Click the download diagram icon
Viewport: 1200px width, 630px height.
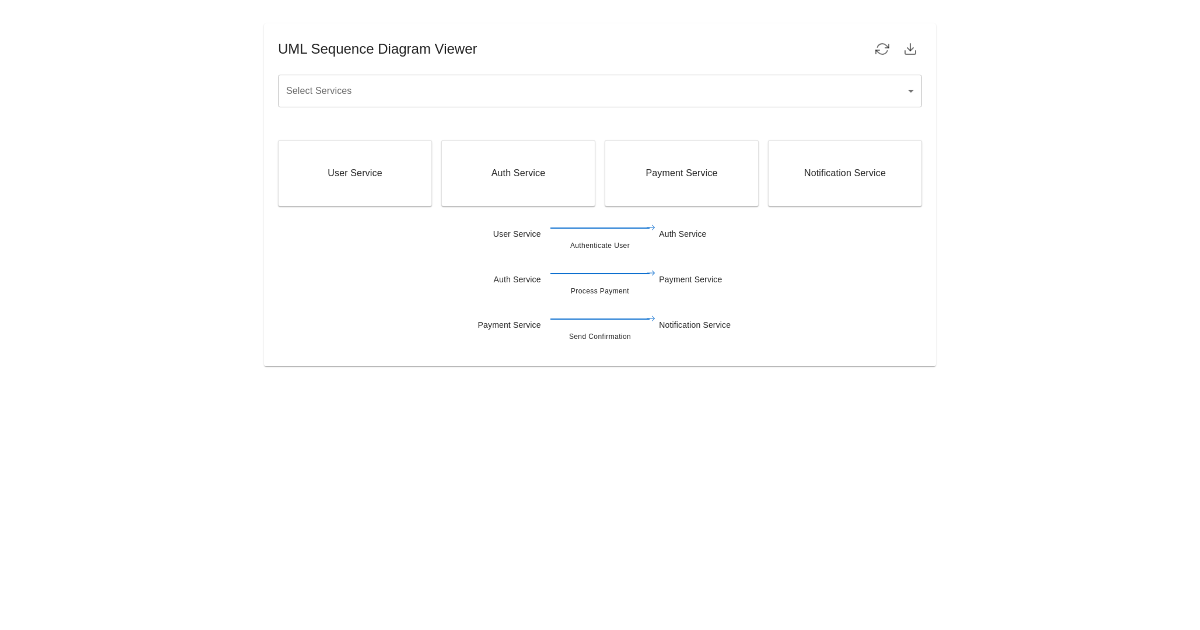[910, 49]
